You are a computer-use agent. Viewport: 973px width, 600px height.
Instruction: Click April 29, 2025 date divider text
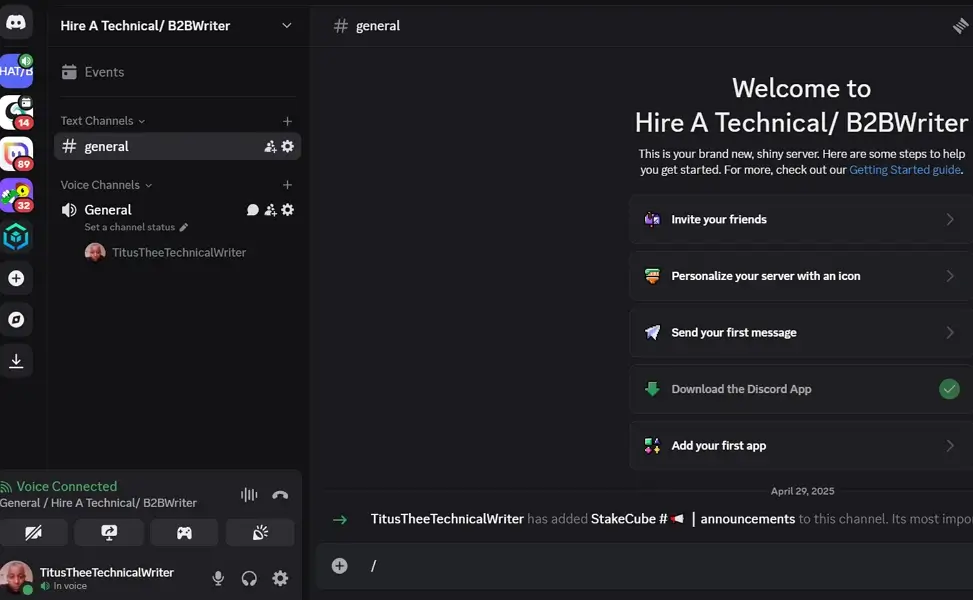[x=802, y=491]
